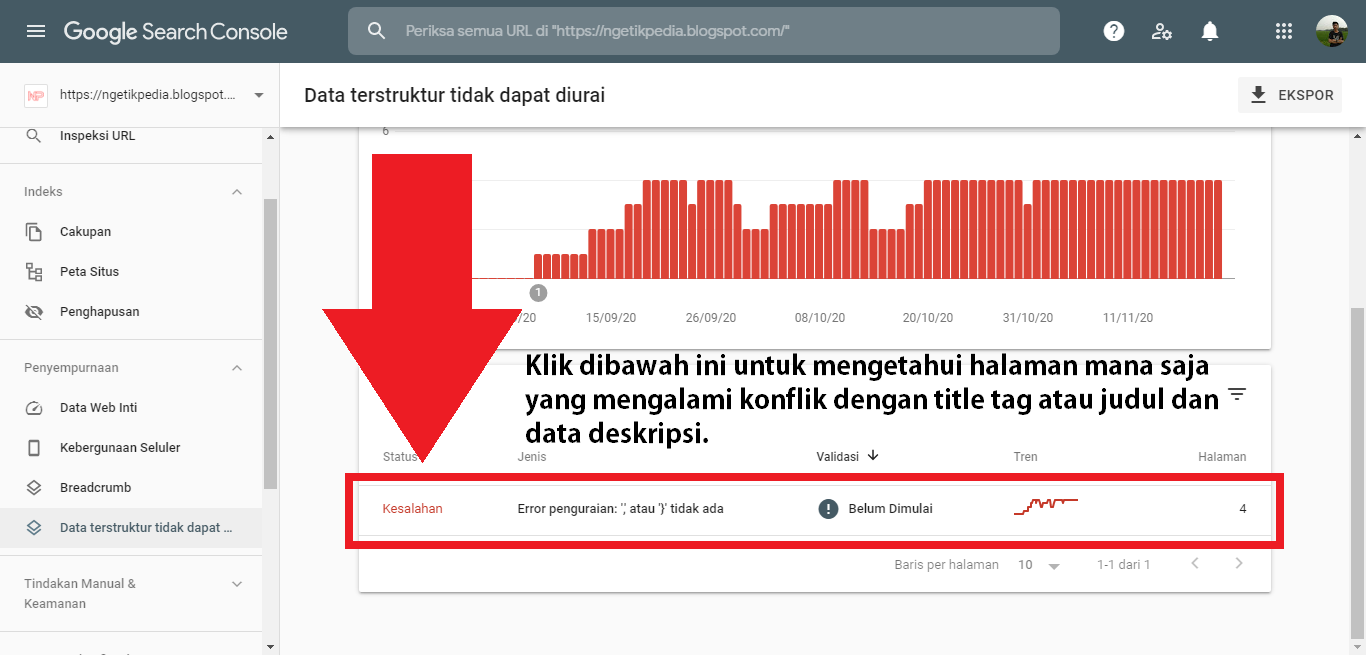The width and height of the screenshot is (1366, 655).
Task: Click the Belum Dimulai validation status
Action: coord(890,508)
